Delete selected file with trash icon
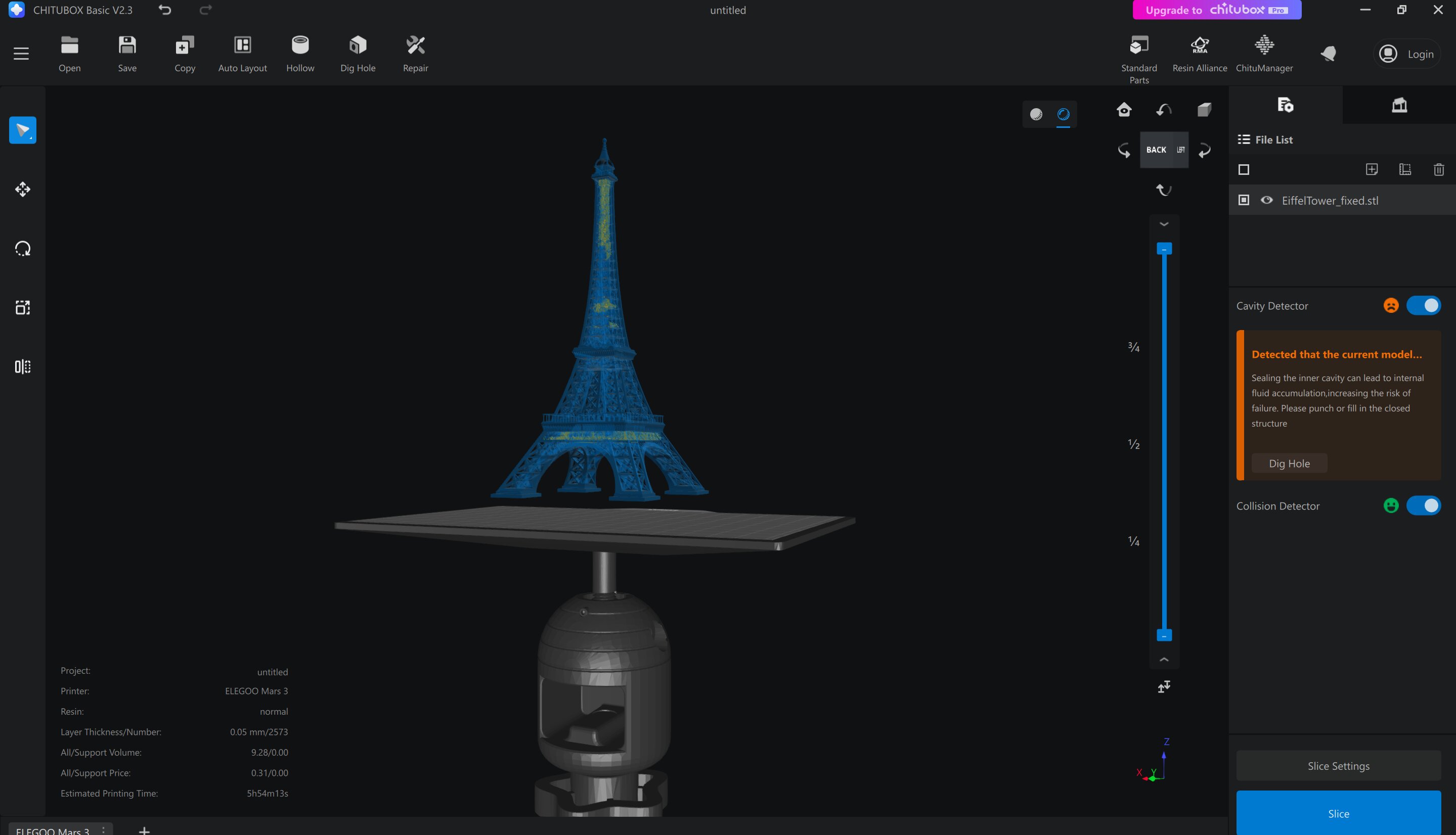 pos(1438,169)
